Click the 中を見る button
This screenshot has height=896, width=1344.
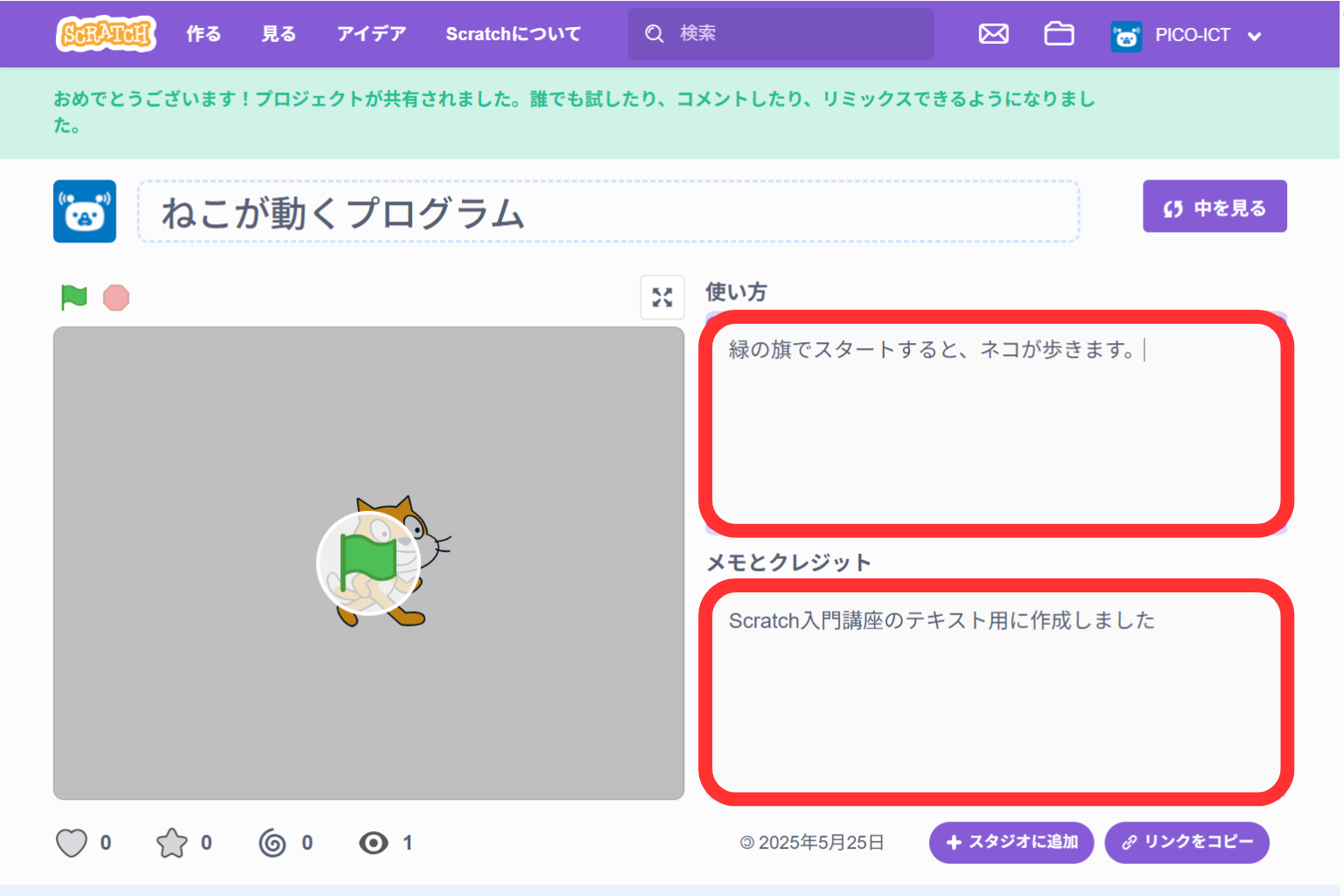[1214, 206]
